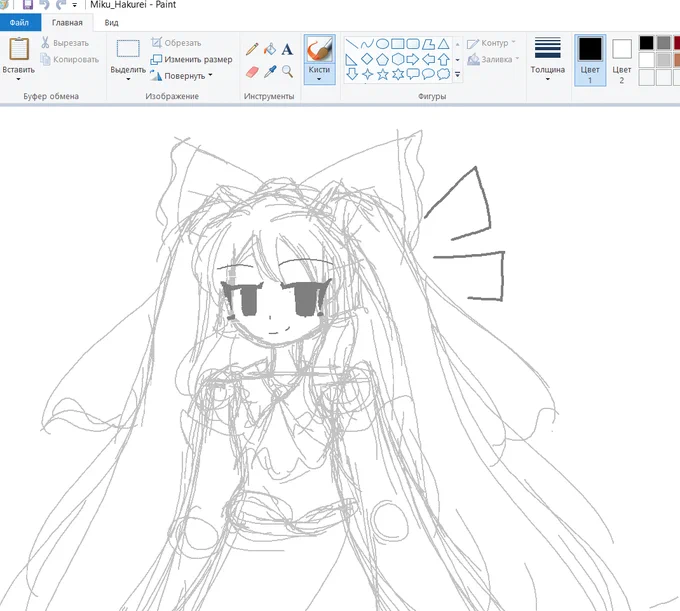Choose the Right arrow shape
Viewport: 680px width, 611px height.
[412, 59]
